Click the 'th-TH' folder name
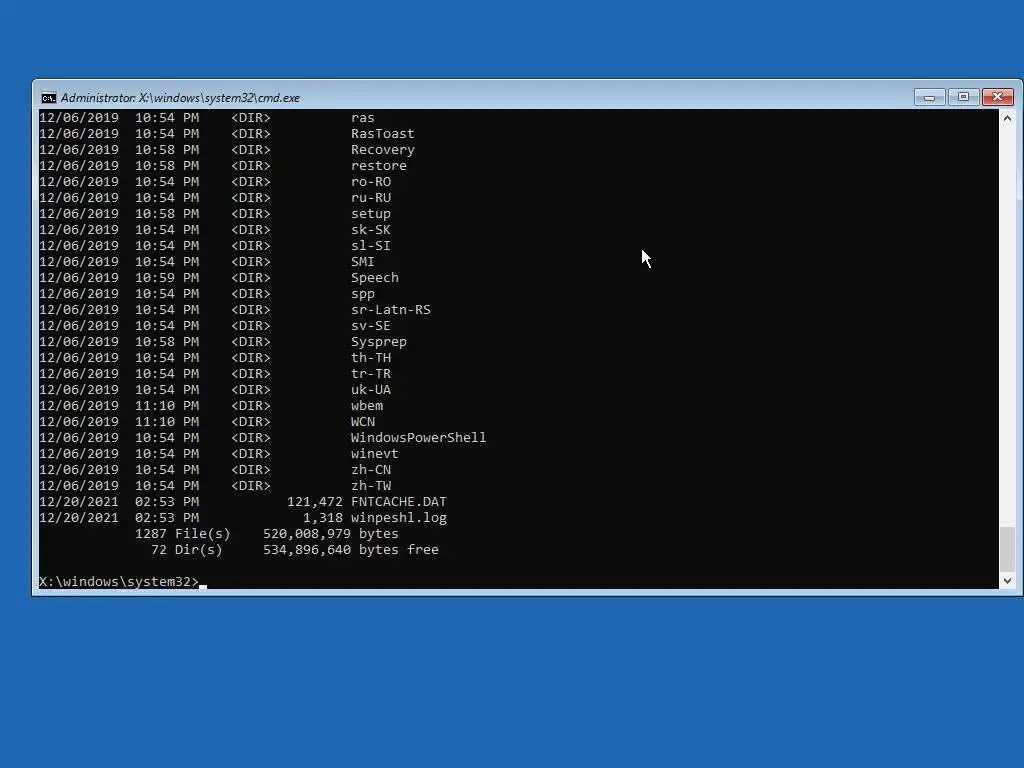Viewport: 1024px width, 768px height. pyautogui.click(x=371, y=357)
